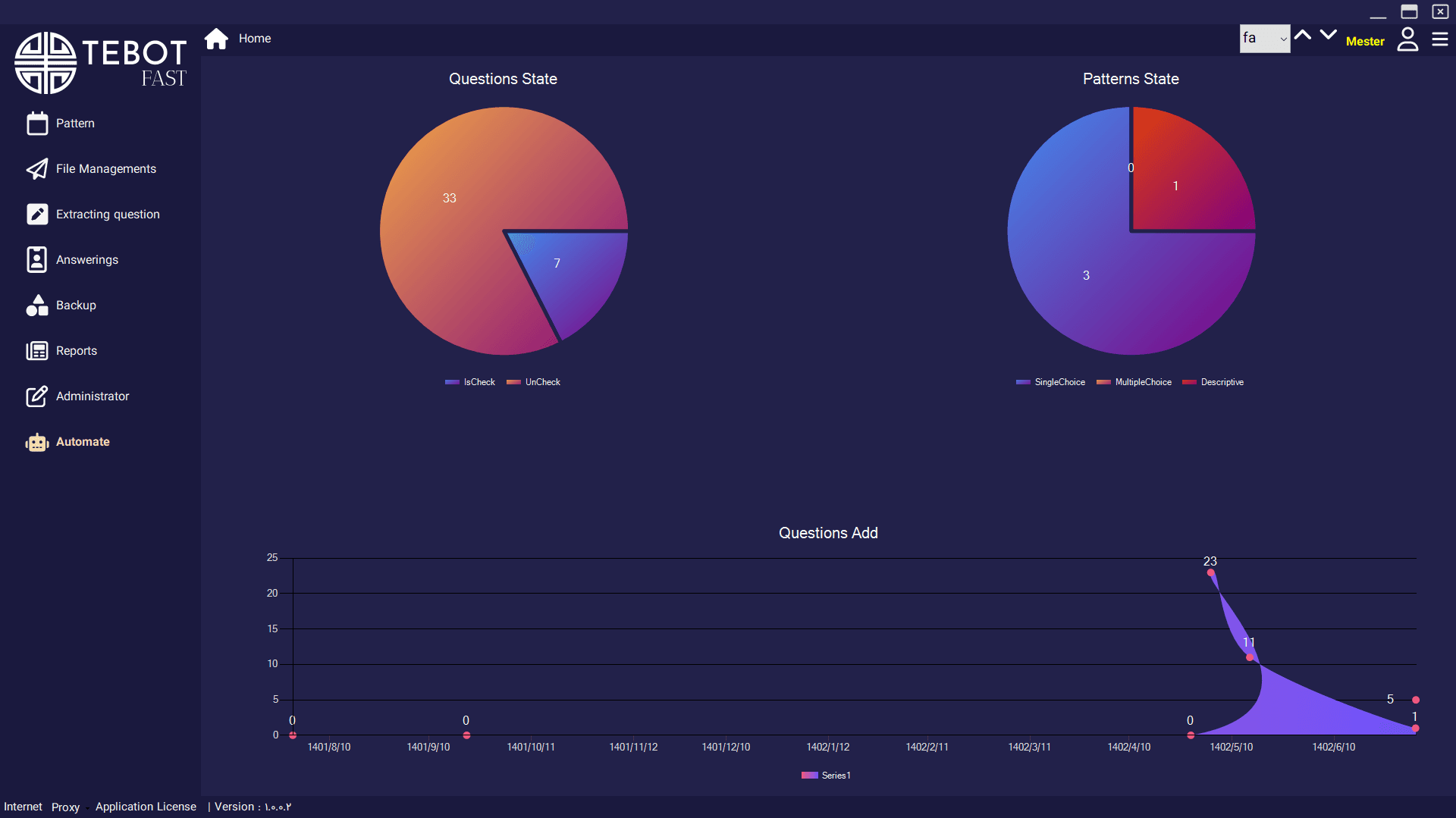Open the fa language dropdown
1456x818 pixels.
tap(1264, 39)
